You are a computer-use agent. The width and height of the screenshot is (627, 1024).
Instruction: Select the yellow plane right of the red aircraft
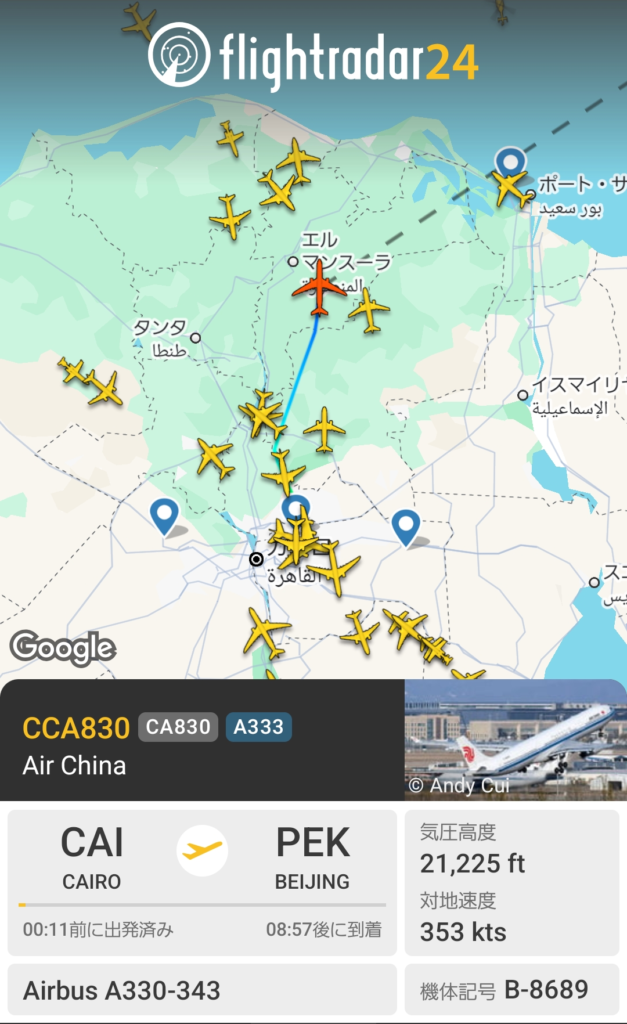click(x=370, y=311)
